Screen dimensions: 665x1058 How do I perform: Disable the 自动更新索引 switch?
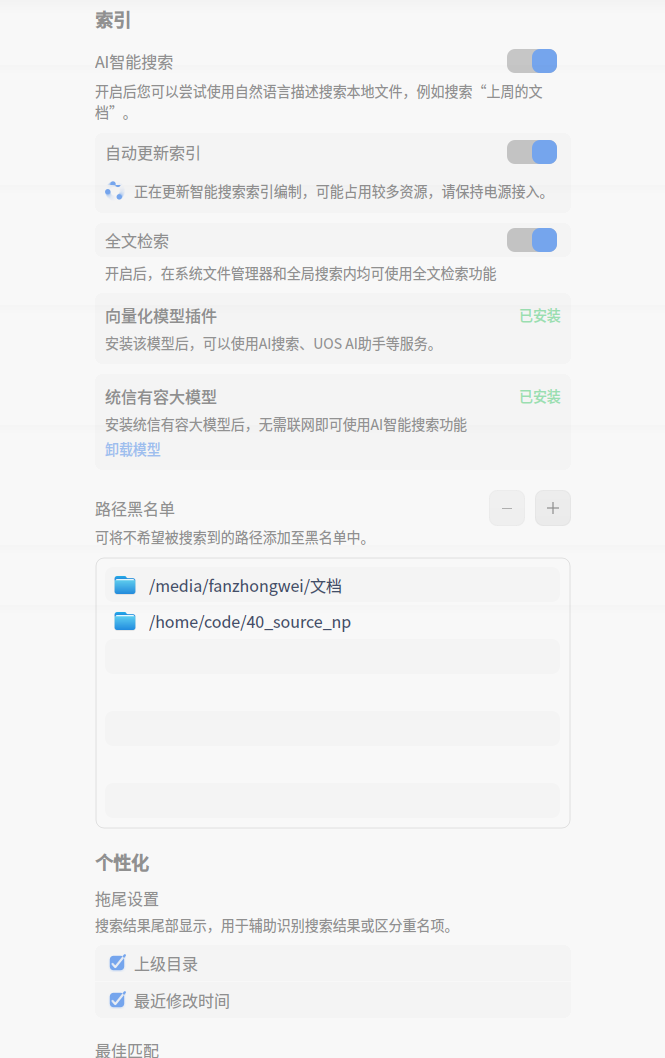coord(531,152)
